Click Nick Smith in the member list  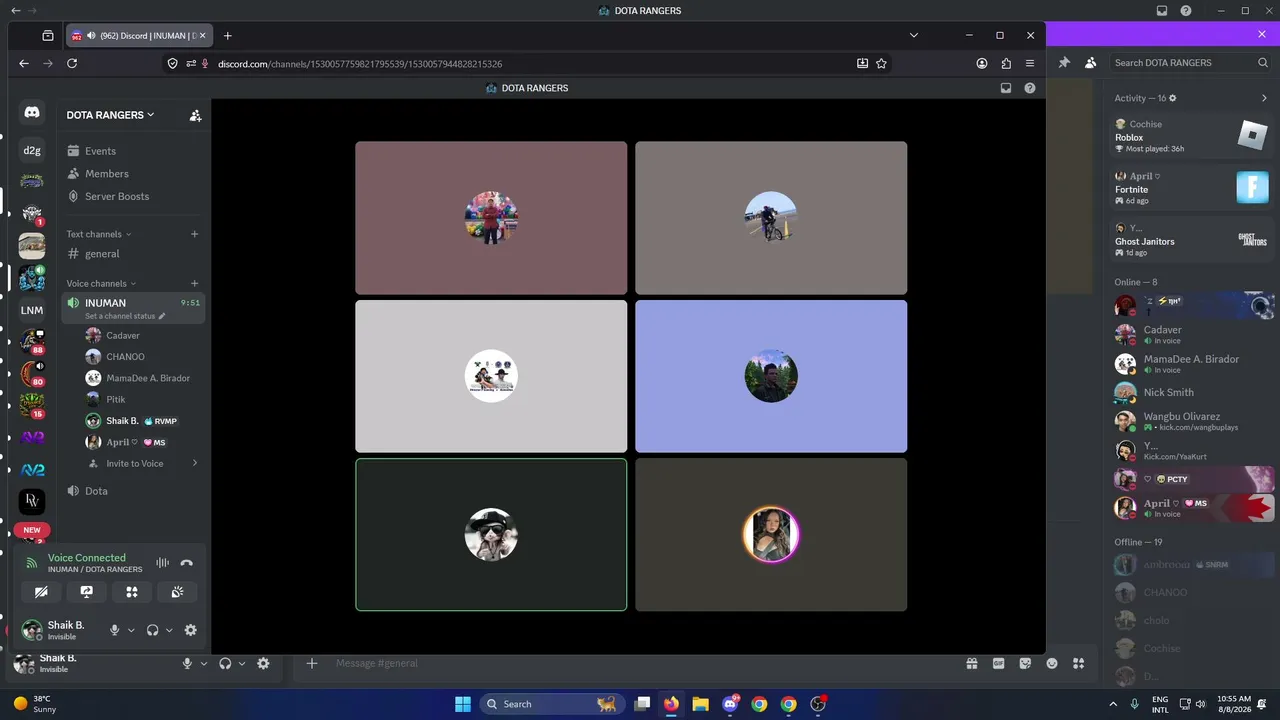click(x=1193, y=393)
